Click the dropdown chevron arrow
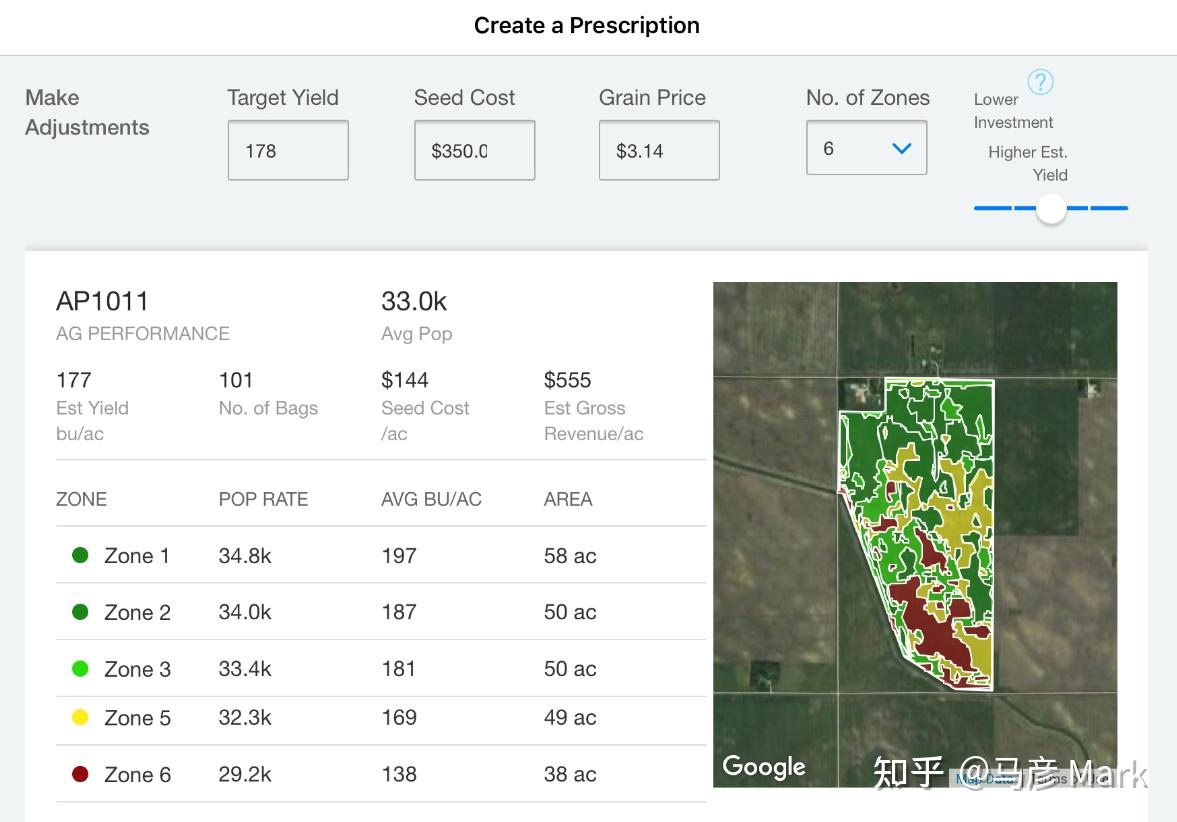Screen dimensions: 1177x822 coord(901,149)
